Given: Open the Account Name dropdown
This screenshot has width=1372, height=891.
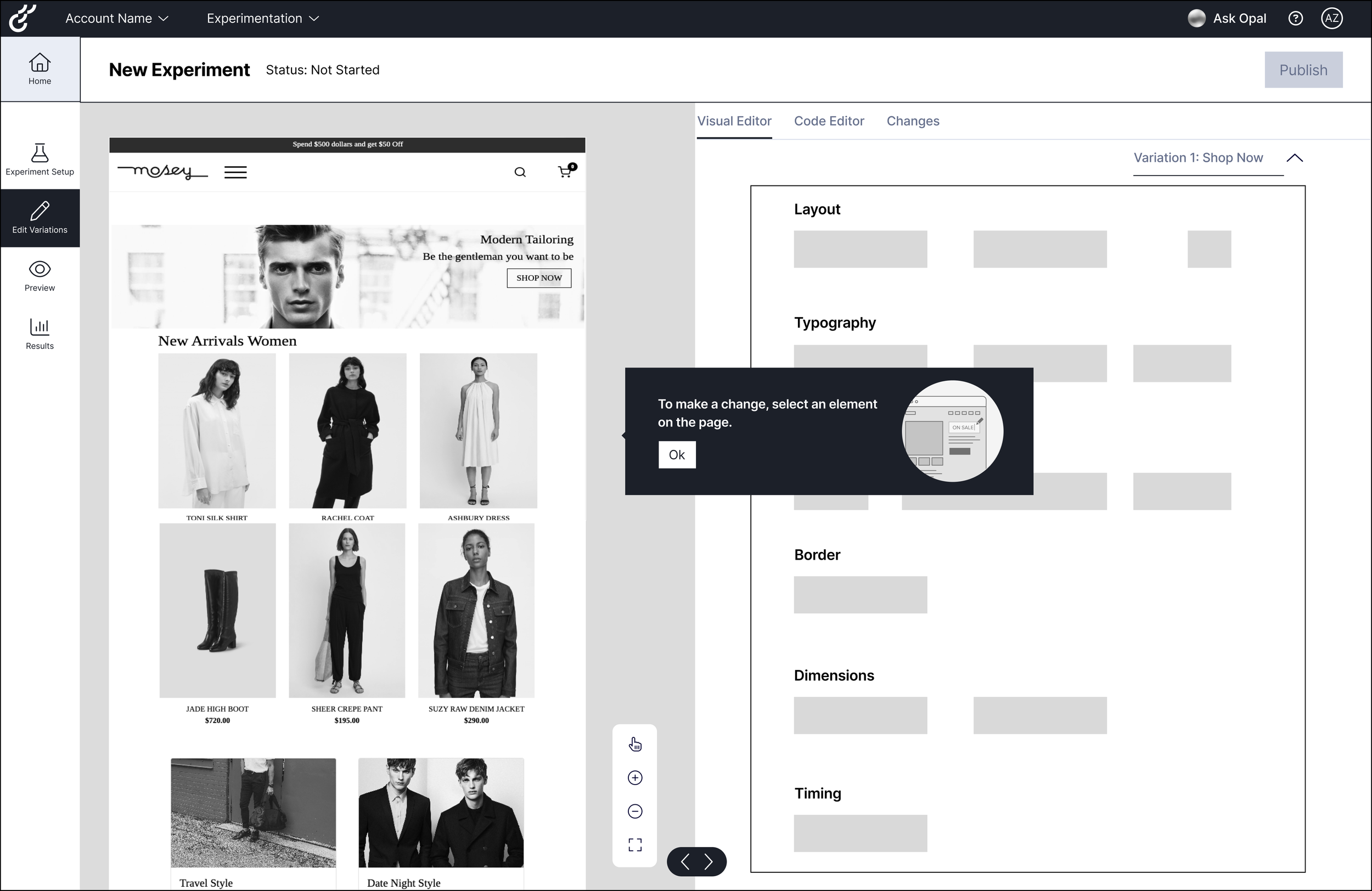Looking at the screenshot, I should 117,19.
